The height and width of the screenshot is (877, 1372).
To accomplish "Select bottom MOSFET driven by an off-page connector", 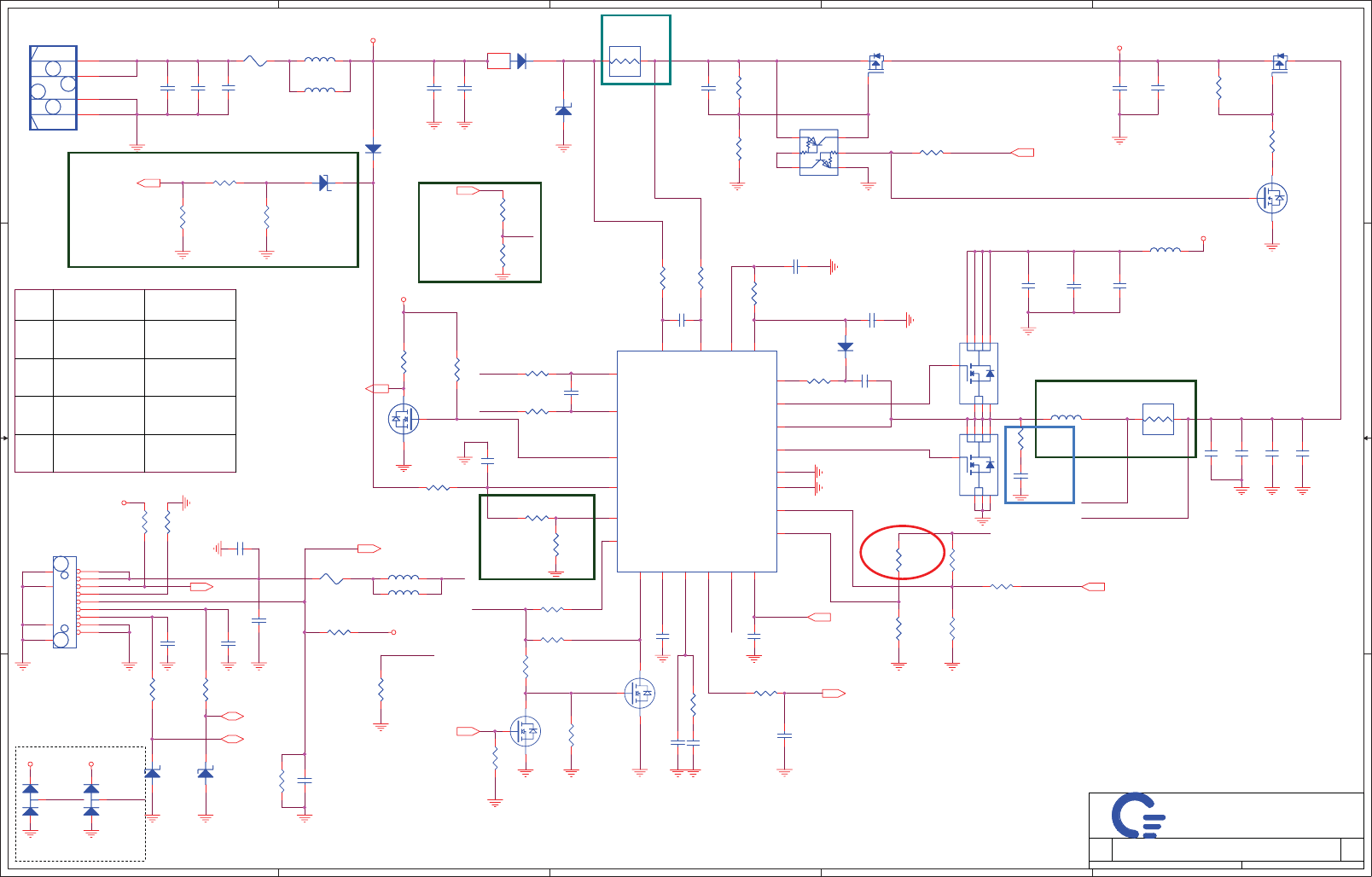I will point(526,731).
